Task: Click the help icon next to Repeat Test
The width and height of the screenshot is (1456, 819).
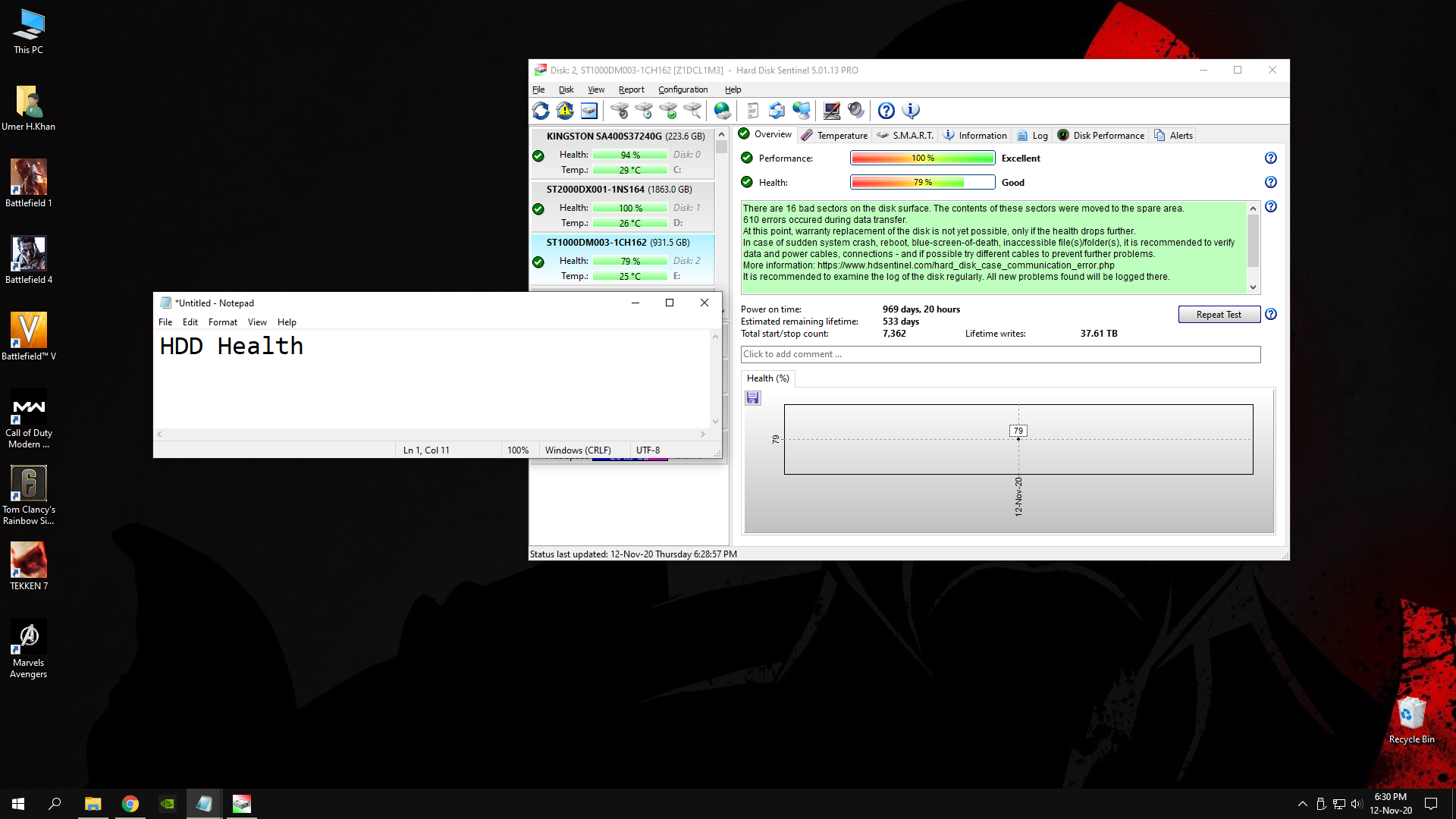Action: coord(1271,314)
